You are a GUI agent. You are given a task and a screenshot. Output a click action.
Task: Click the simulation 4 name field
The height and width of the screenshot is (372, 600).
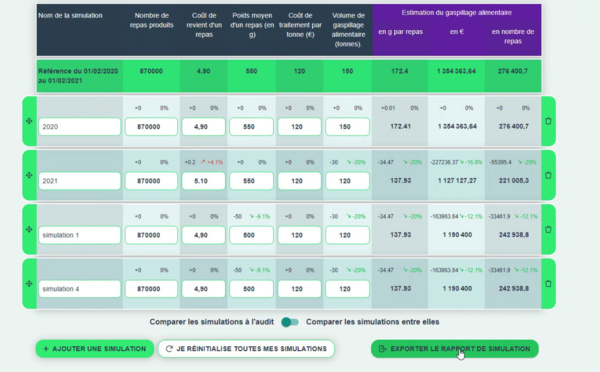pos(80,289)
